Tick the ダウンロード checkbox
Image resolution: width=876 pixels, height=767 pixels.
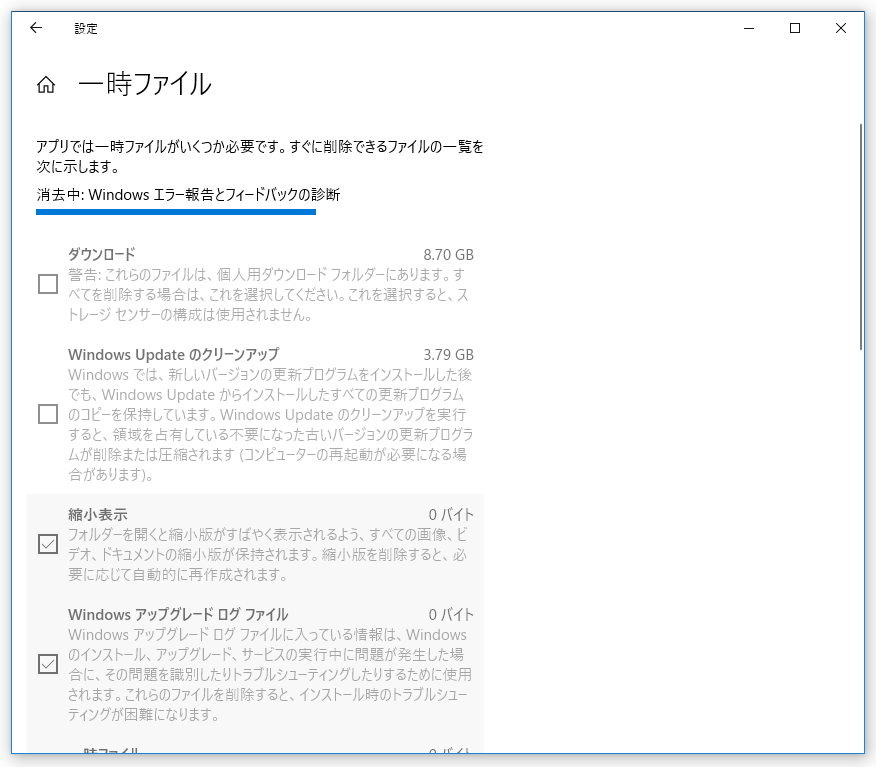[x=48, y=284]
